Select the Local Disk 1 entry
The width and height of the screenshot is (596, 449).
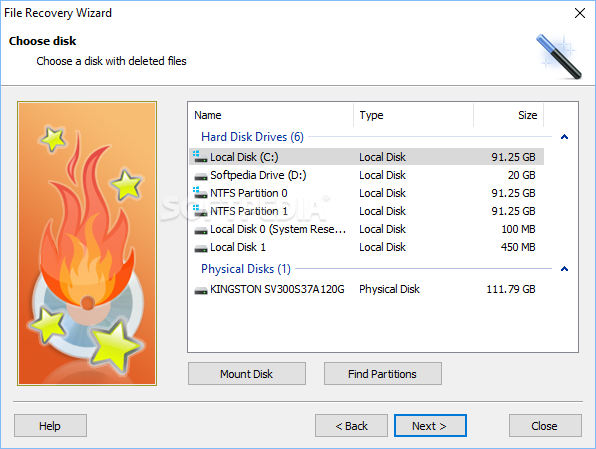tap(366, 247)
